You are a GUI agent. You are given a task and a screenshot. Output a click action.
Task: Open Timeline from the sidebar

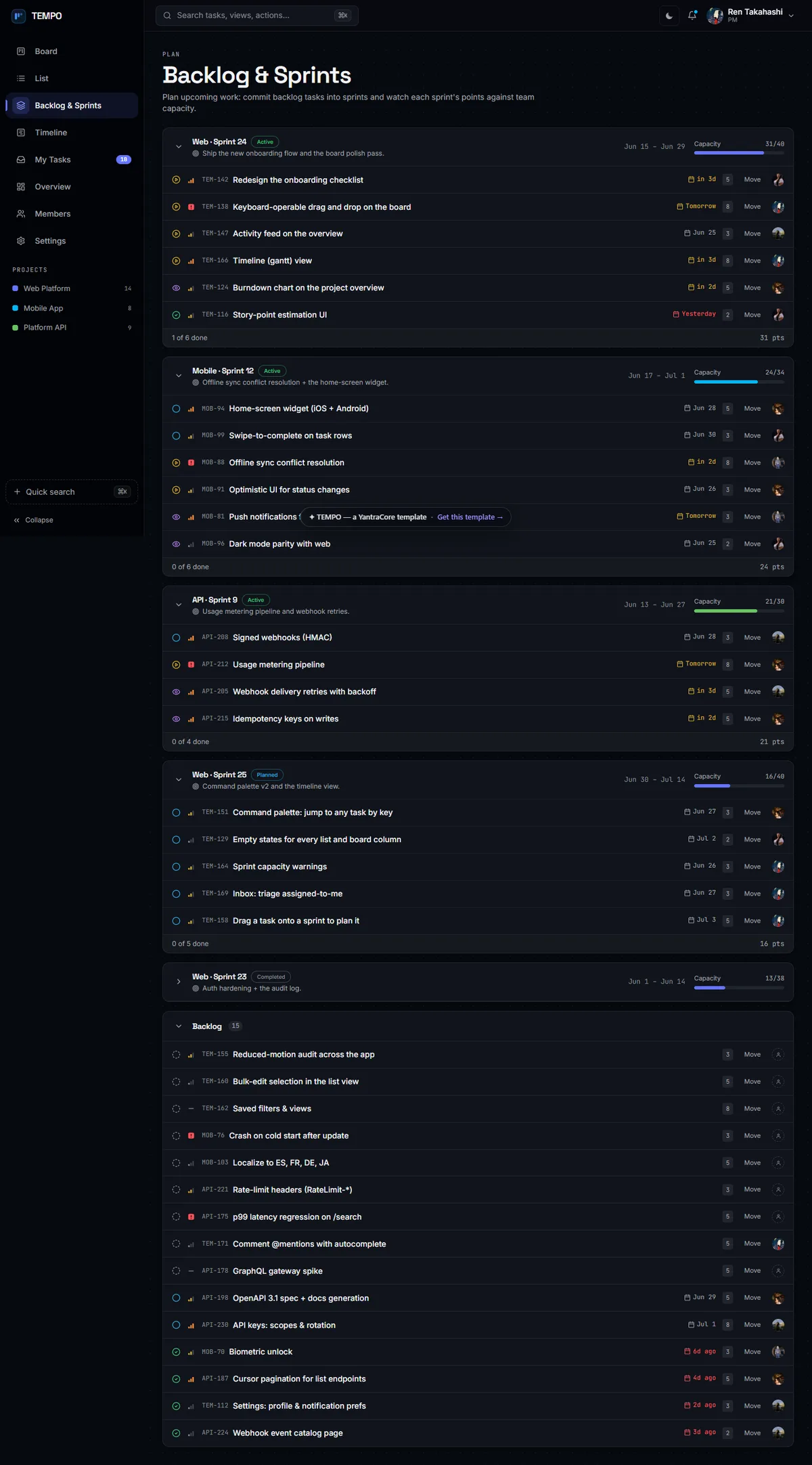pyautogui.click(x=72, y=133)
